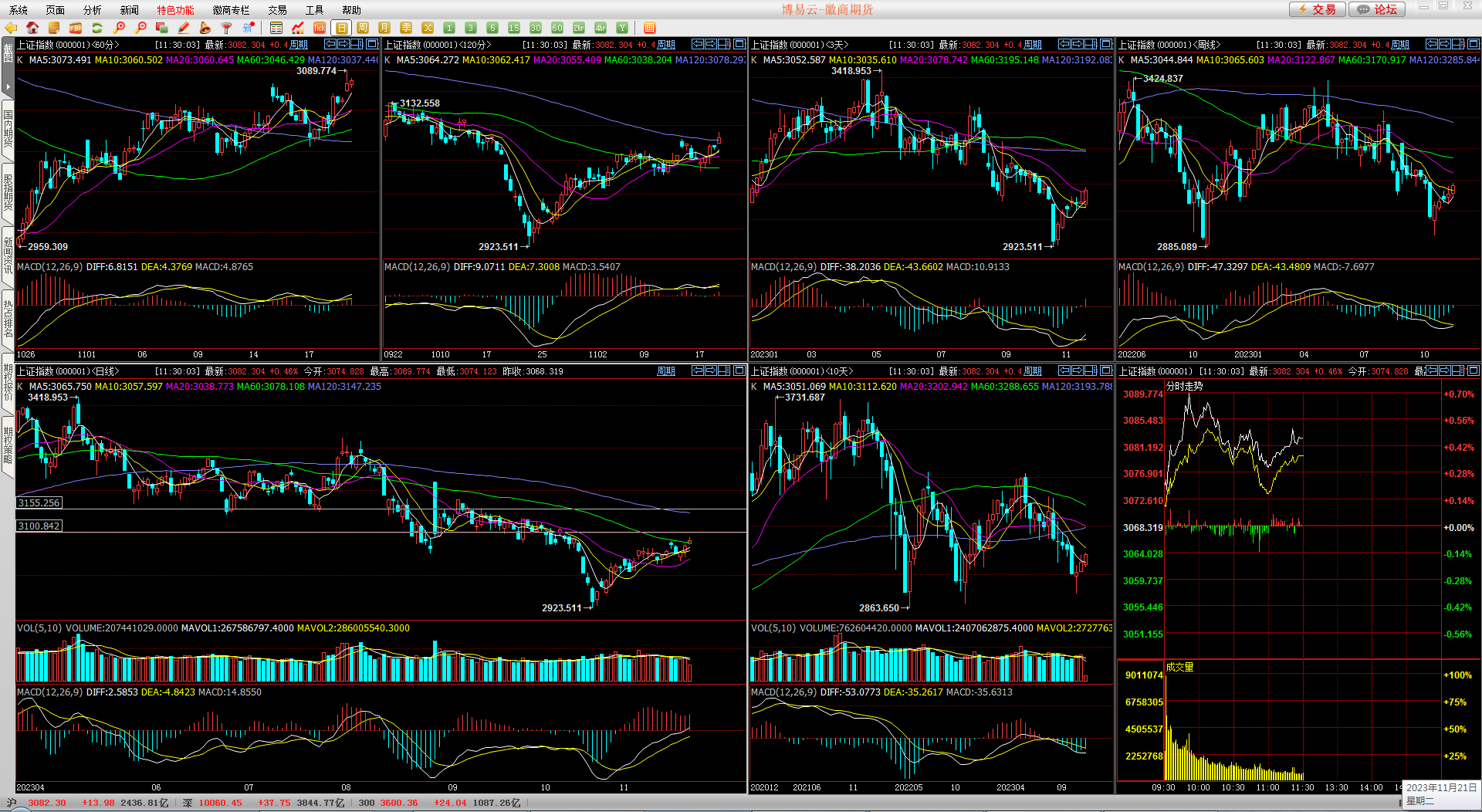The image size is (1482, 812).
Task: Click the zoom-out magnifier toolbar icon
Action: (x=140, y=28)
